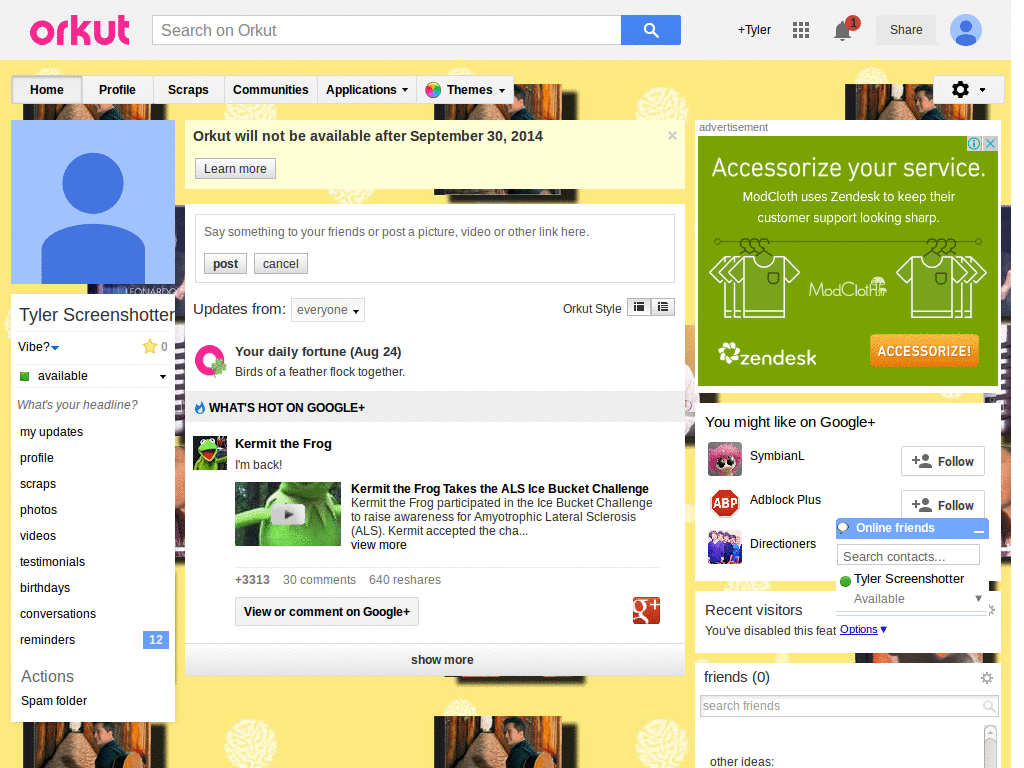Open the Profile tab
Image resolution: width=1024 pixels, height=768 pixels.
(x=118, y=90)
